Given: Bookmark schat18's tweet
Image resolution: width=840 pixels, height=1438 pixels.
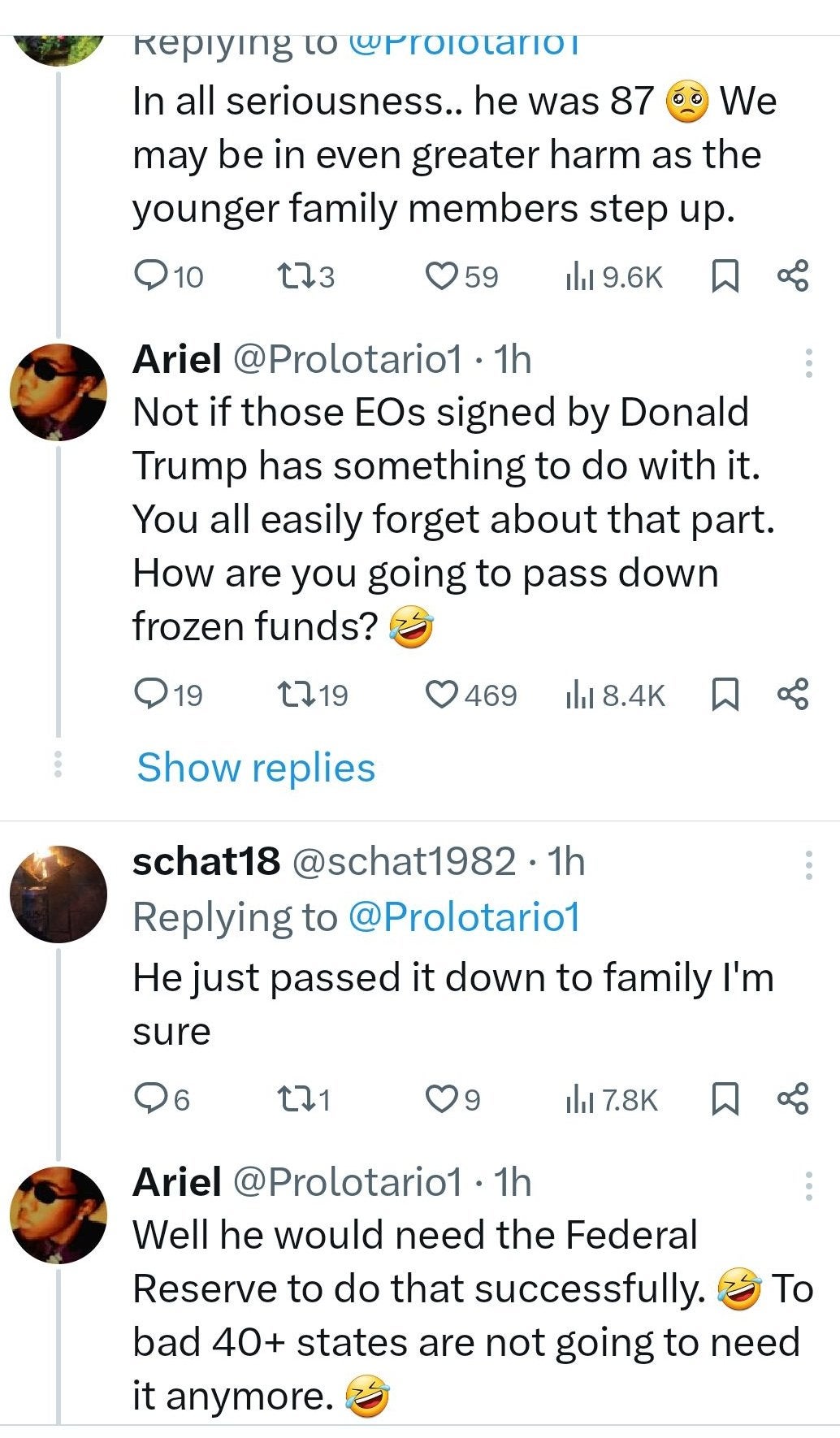Looking at the screenshot, I should pos(725,1099).
